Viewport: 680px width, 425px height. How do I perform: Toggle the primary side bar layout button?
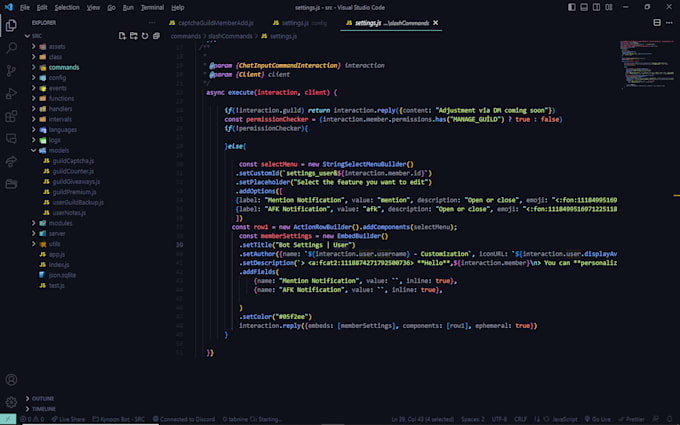(x=572, y=7)
